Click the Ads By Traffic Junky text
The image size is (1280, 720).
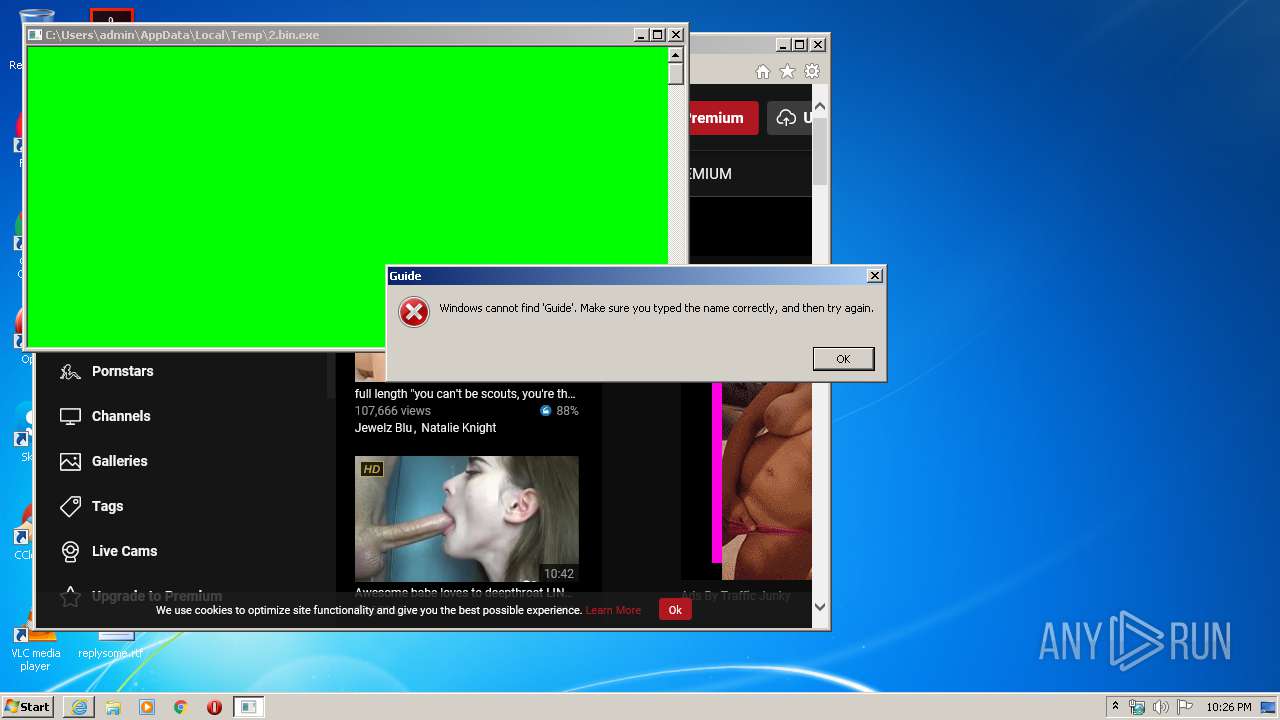click(736, 596)
